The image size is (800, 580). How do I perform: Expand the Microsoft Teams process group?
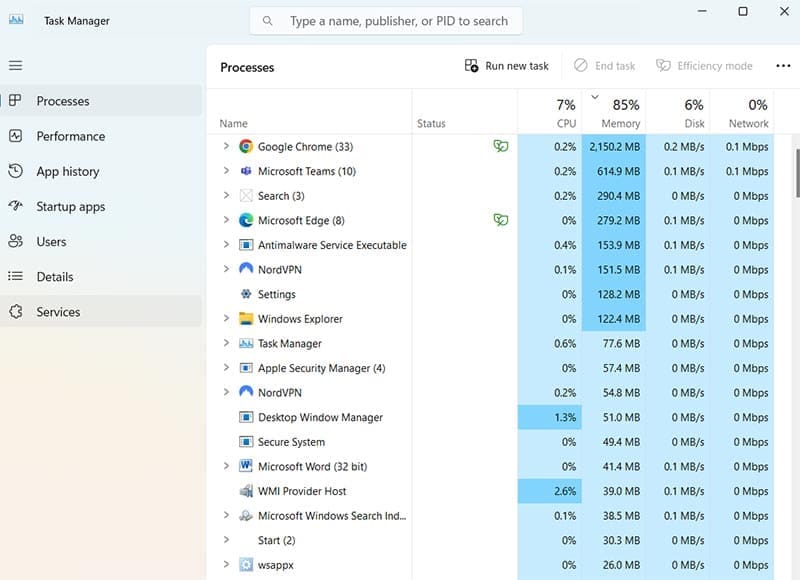pos(224,170)
